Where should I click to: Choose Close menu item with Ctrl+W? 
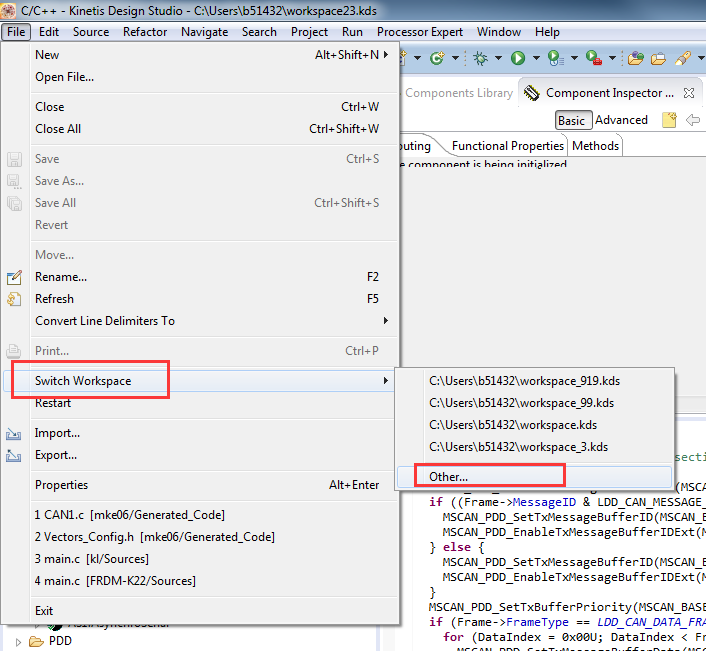[198, 107]
